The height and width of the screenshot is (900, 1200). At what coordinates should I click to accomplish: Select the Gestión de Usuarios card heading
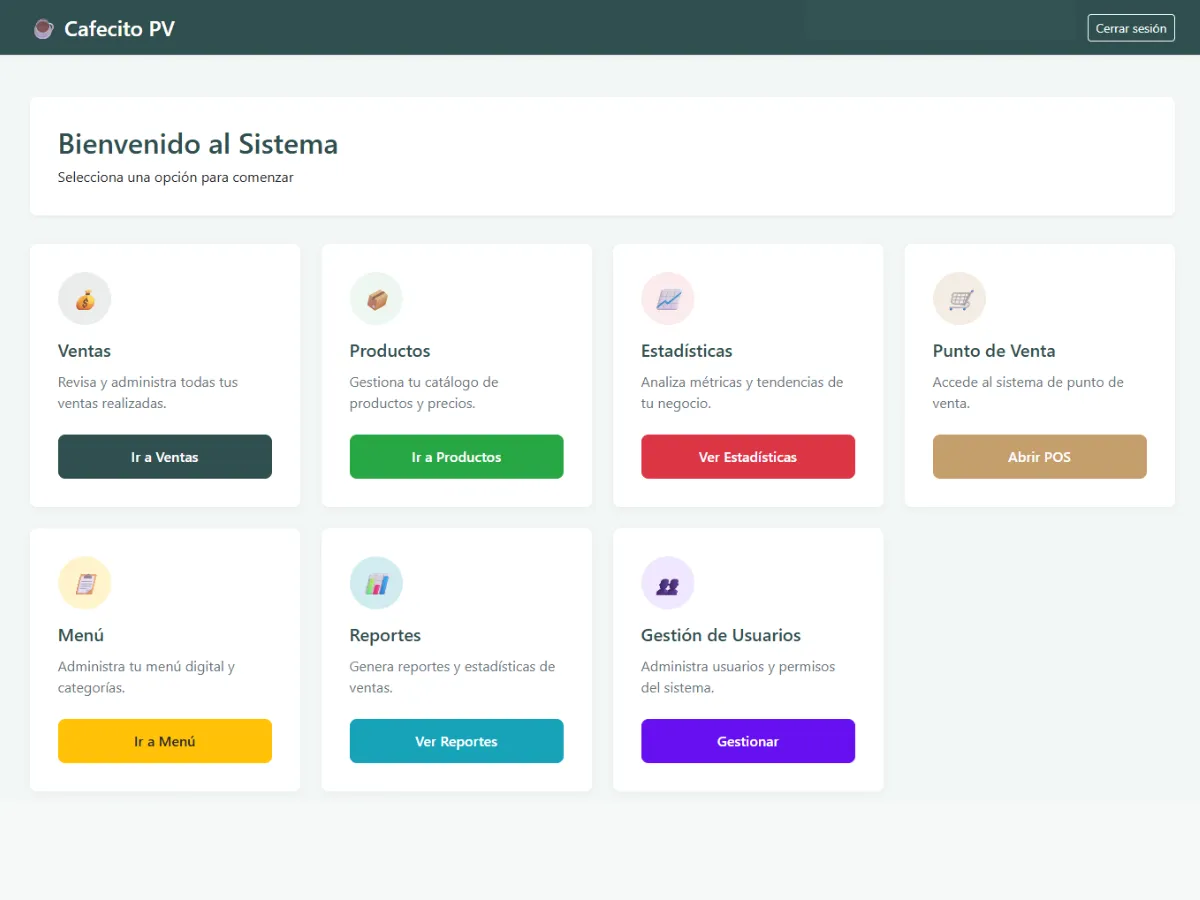(720, 635)
